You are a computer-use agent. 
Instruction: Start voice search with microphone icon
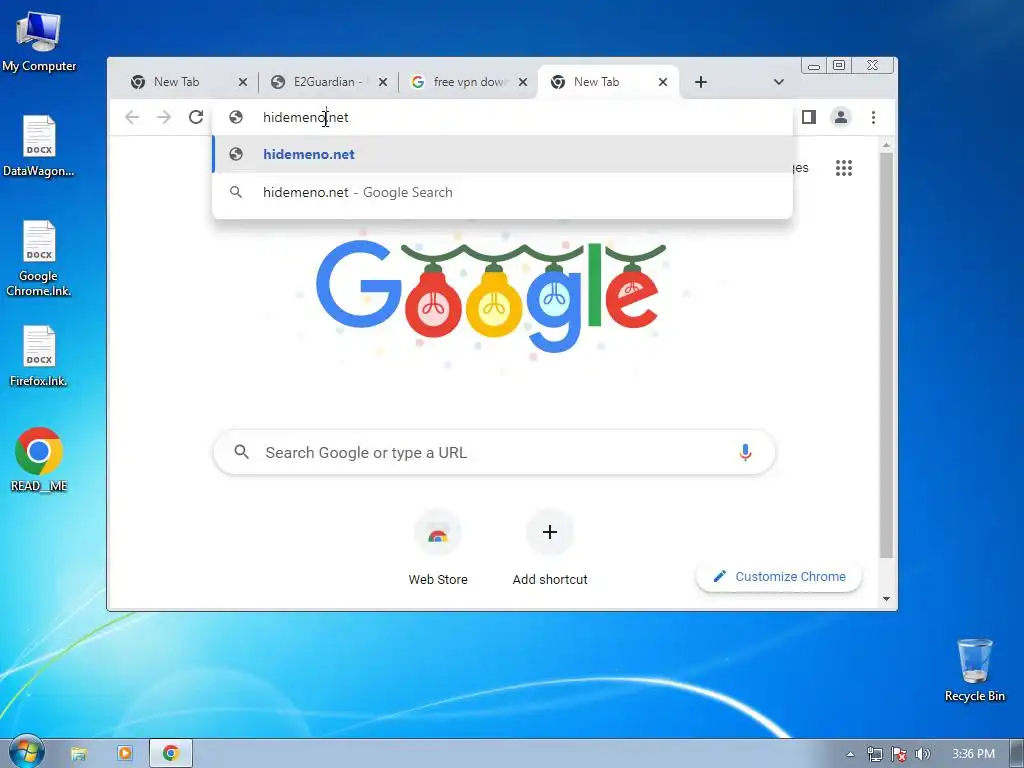tap(745, 453)
